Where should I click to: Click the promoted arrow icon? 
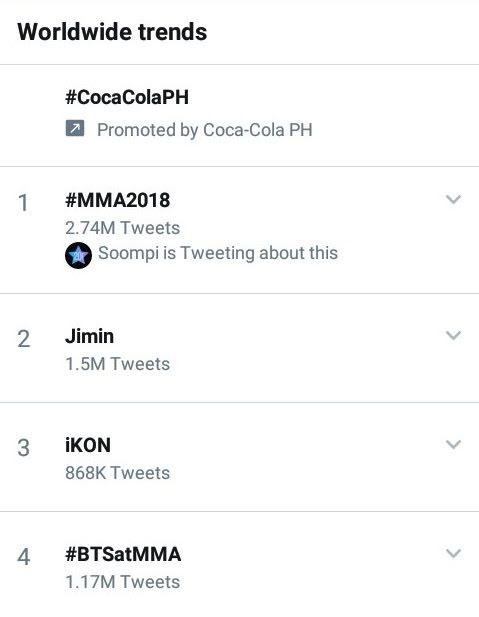coord(75,128)
